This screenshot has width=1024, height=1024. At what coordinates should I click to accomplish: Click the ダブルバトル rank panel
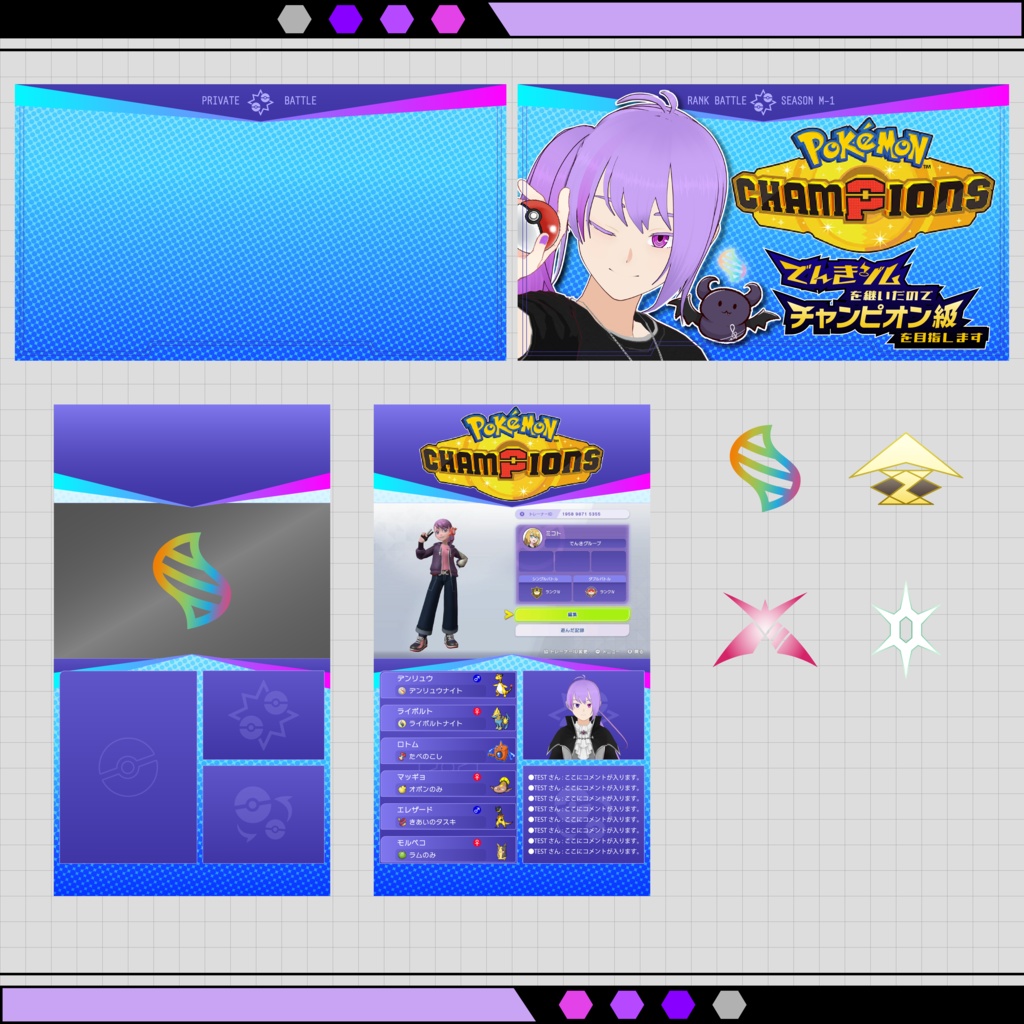(x=600, y=588)
